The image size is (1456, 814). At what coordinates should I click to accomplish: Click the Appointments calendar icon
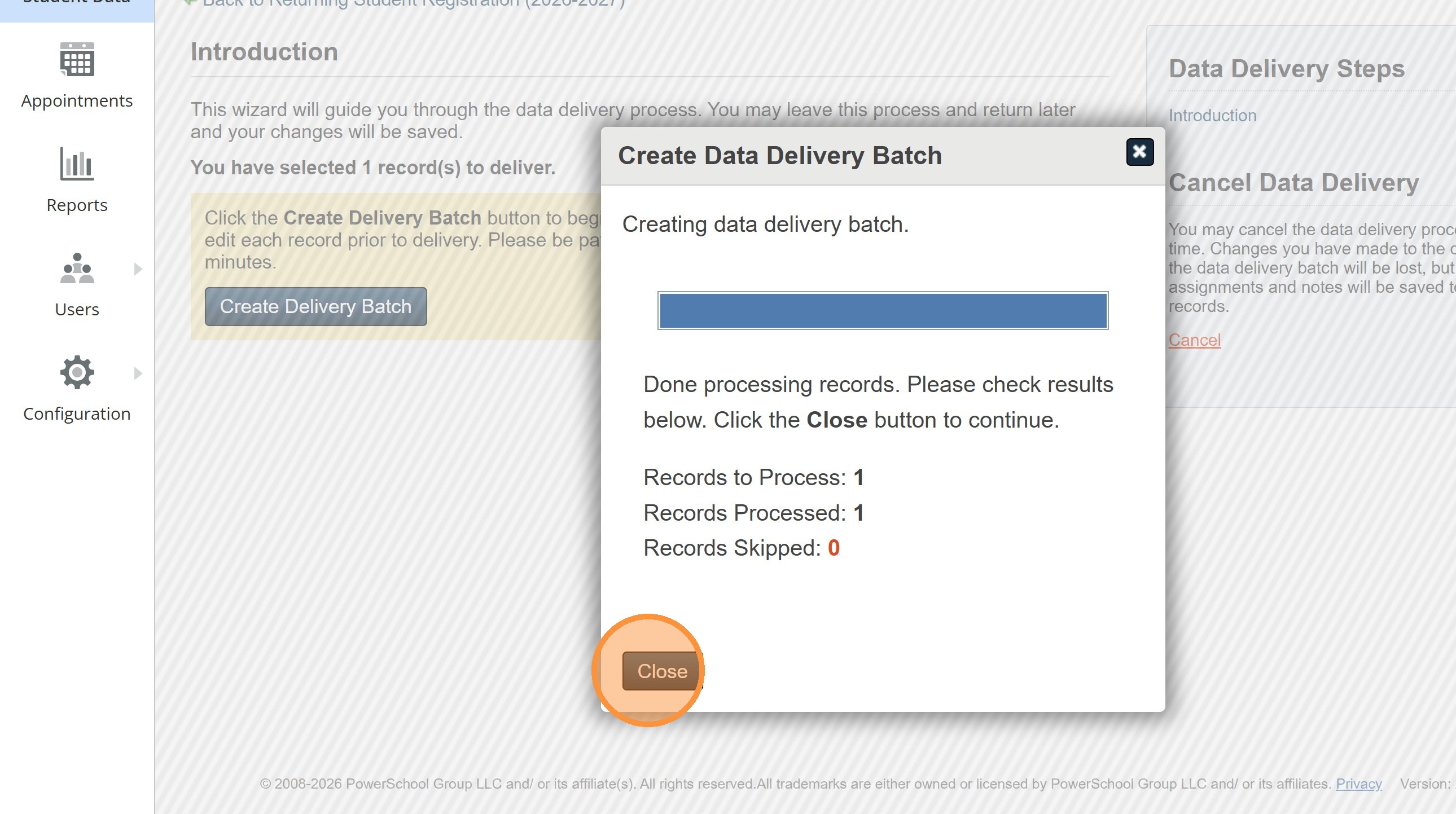click(77, 59)
